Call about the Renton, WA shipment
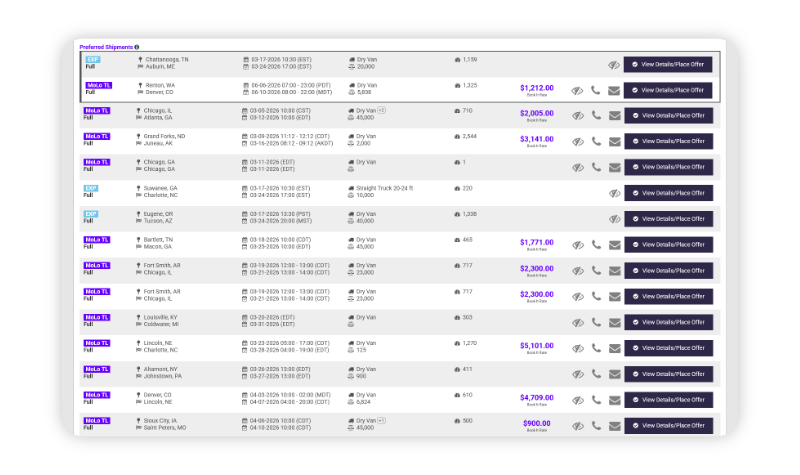 [x=595, y=90]
